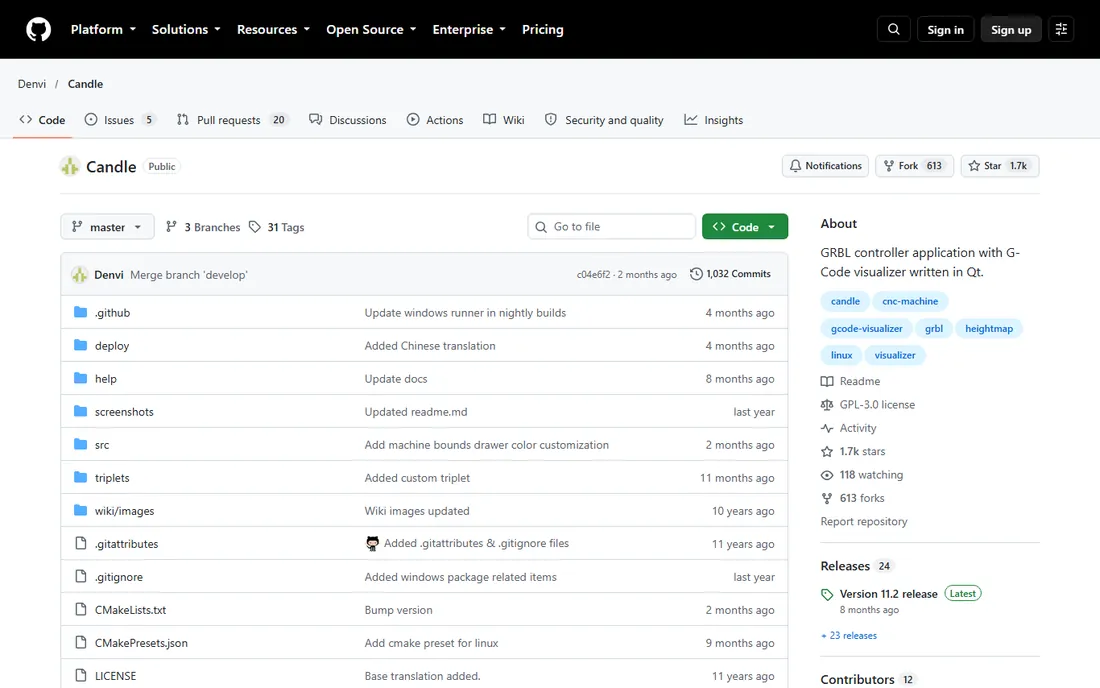The height and width of the screenshot is (688, 1100).
Task: Click the committer avatar next to .gitattributes commit
Action: pos(373,544)
